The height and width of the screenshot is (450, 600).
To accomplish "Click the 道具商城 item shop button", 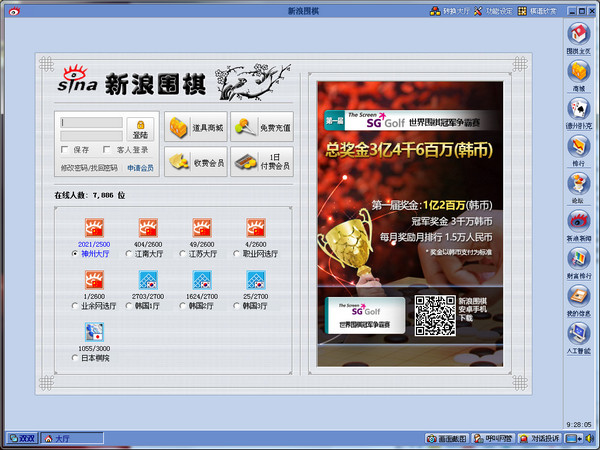I will click(x=195, y=127).
